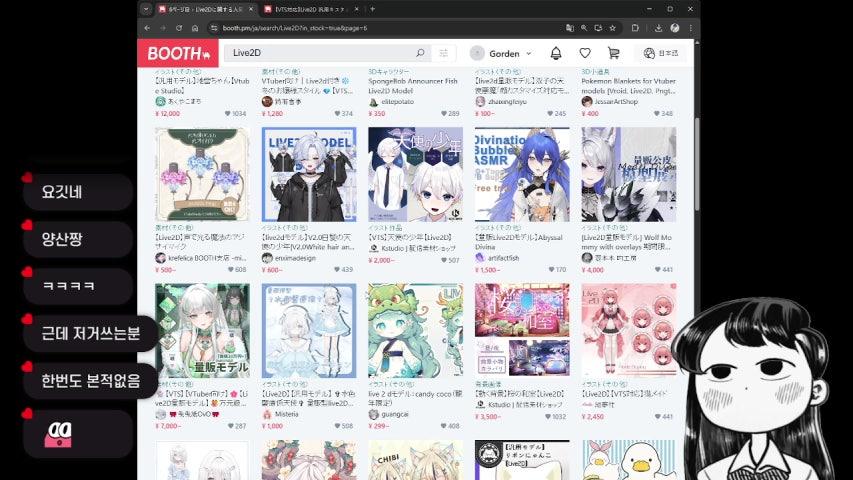Visit the enximadesign shop

(x=295, y=258)
